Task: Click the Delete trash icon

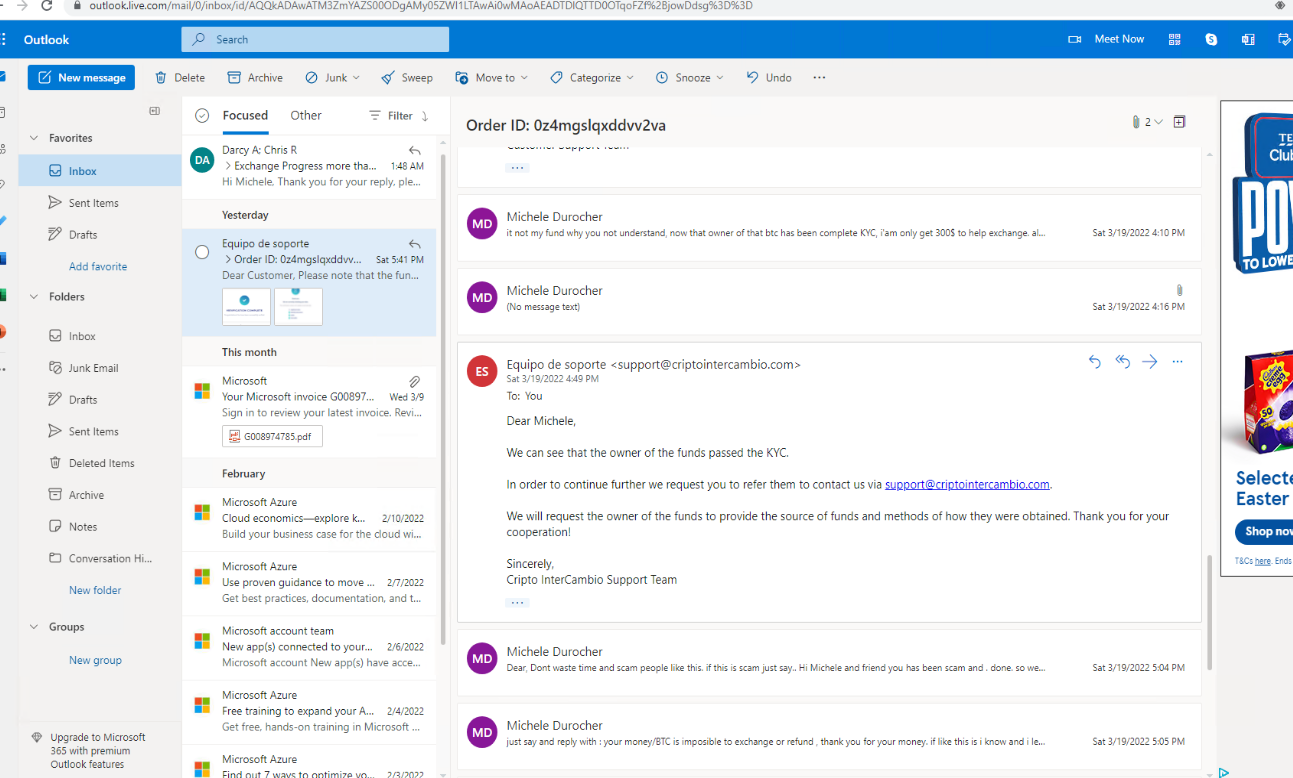Action: pyautogui.click(x=161, y=77)
